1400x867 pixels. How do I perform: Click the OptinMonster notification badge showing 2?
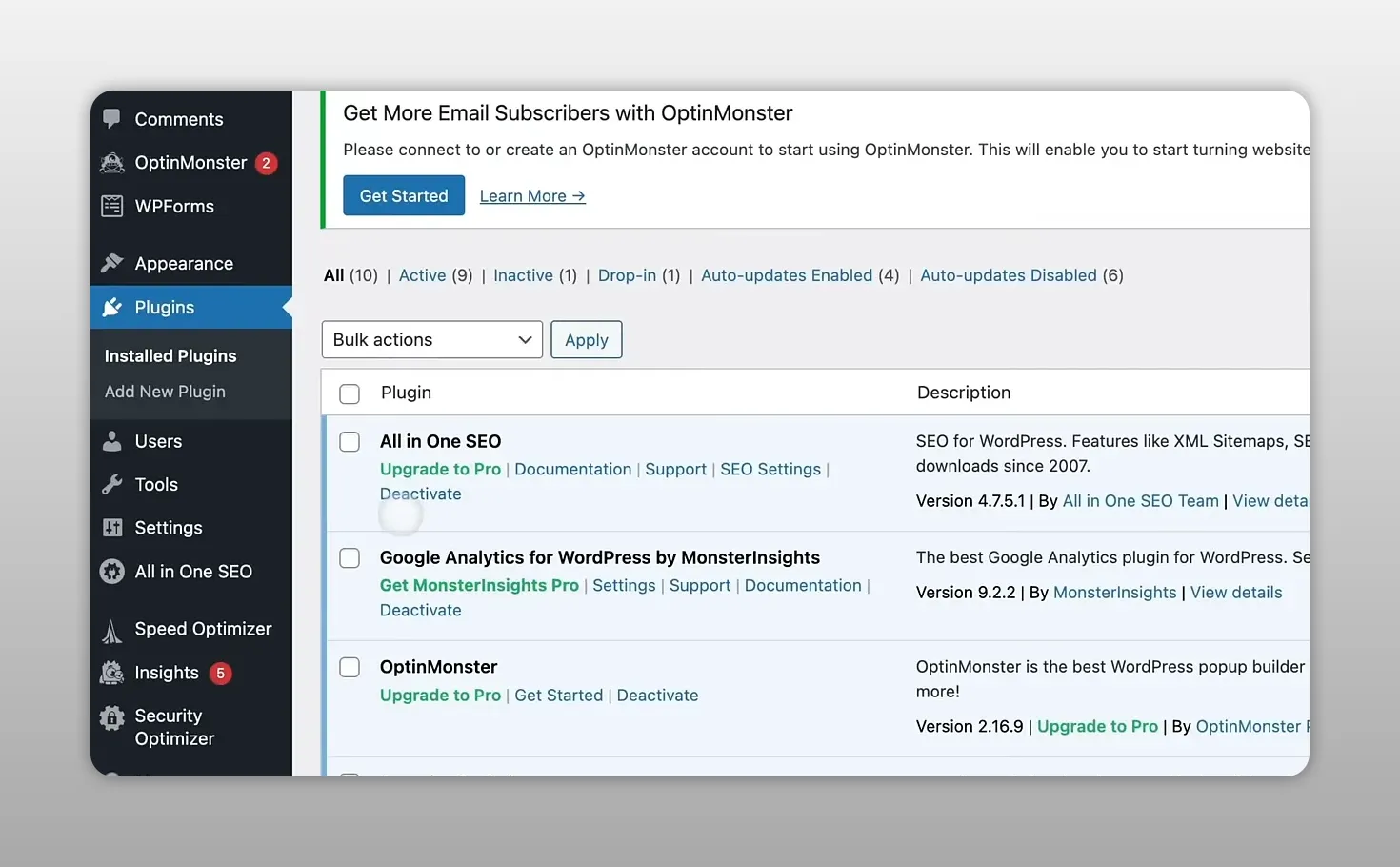[x=267, y=163]
